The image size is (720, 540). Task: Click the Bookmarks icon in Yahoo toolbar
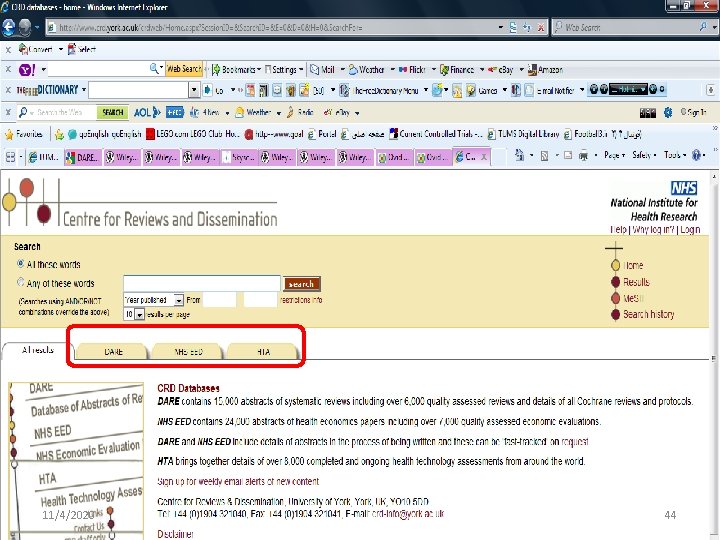click(216, 69)
